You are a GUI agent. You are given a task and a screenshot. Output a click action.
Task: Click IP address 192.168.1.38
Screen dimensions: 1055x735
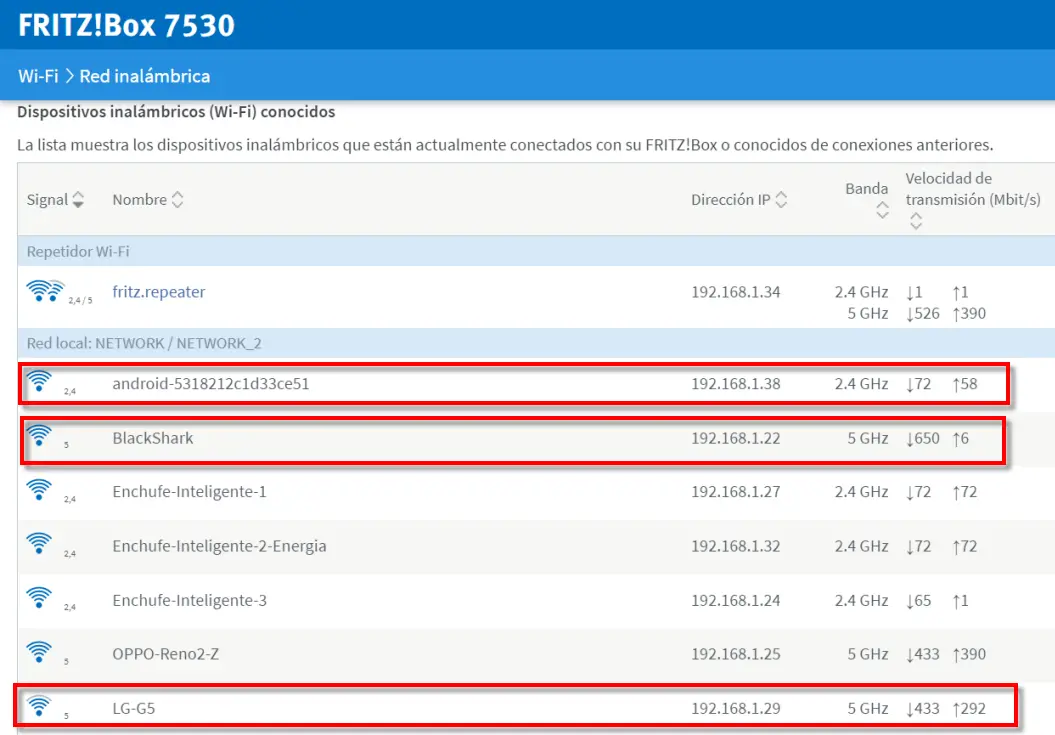tap(735, 384)
